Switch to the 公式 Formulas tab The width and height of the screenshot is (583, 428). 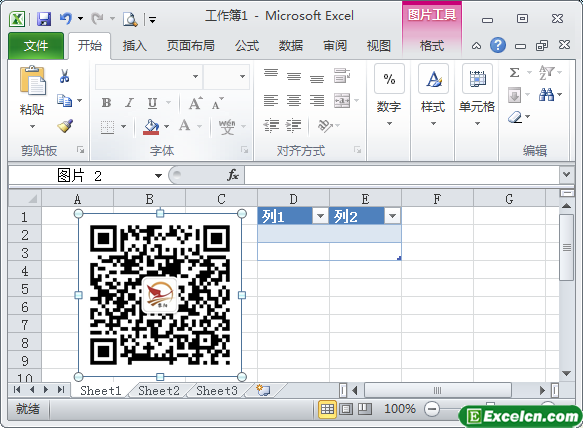click(247, 46)
